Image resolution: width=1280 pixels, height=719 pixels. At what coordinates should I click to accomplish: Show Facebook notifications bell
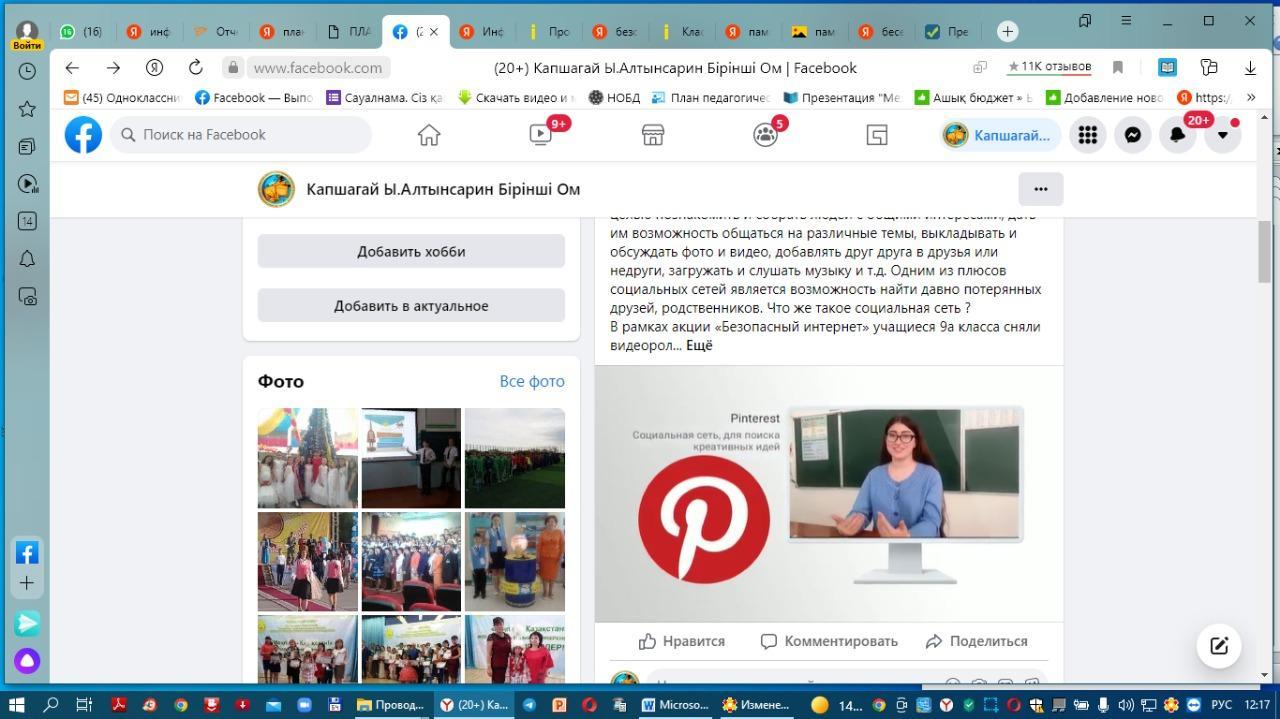[1178, 135]
